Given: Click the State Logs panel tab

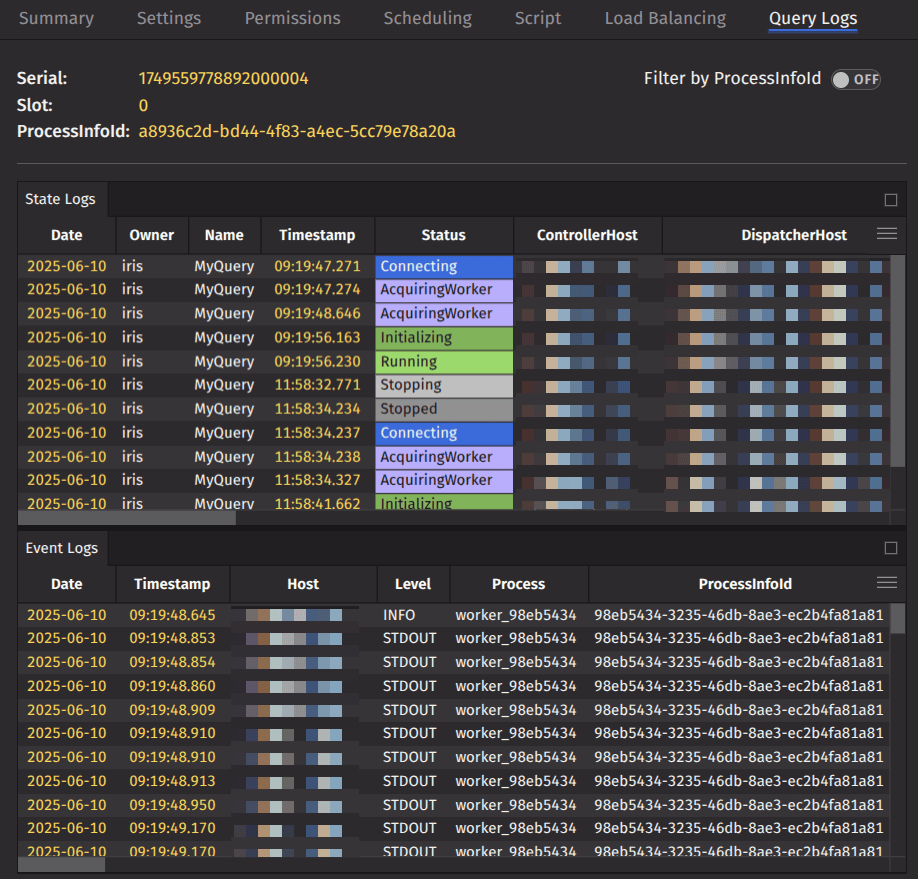Looking at the screenshot, I should 61,199.
